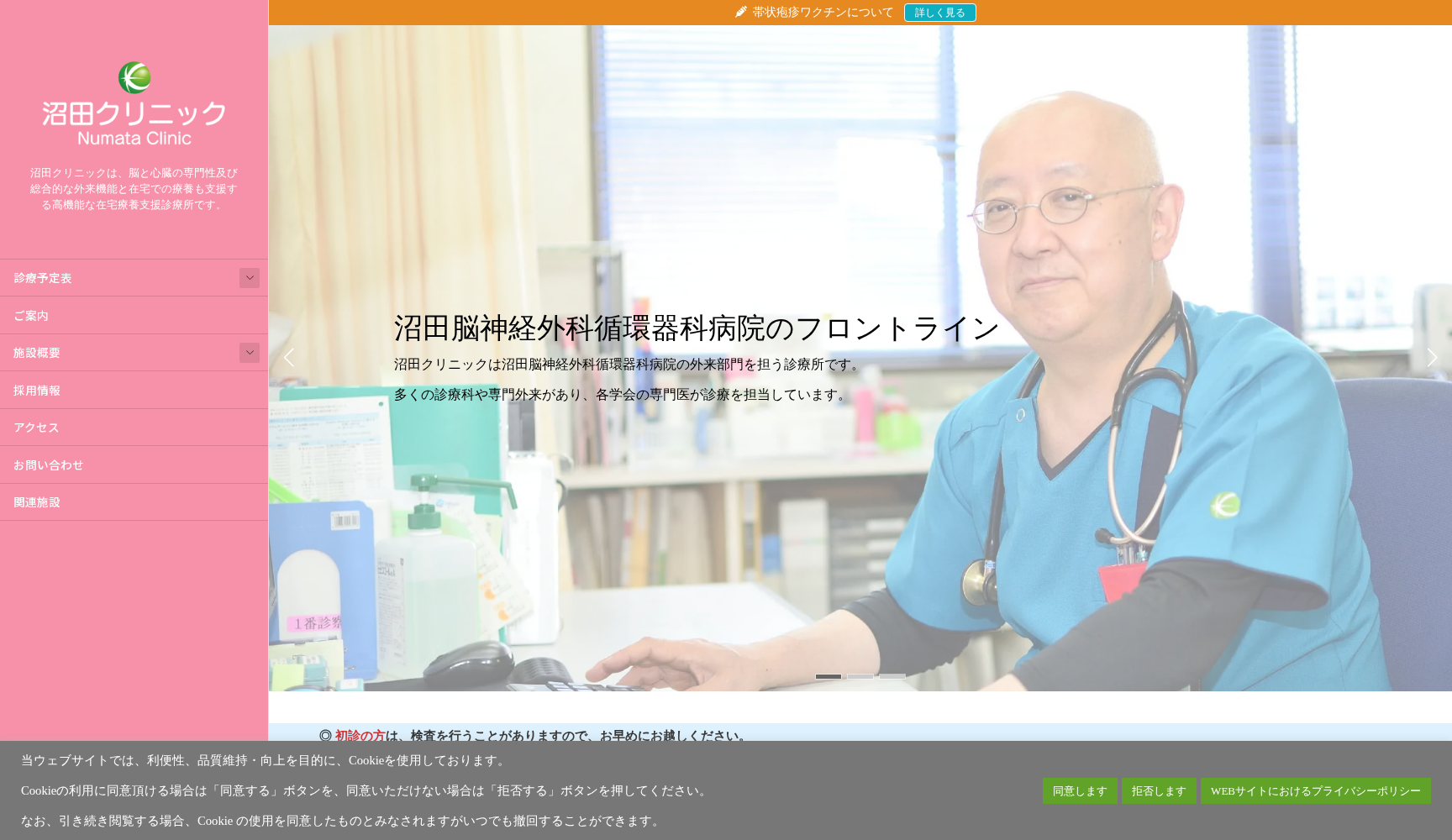Open the 関連施設 page
Viewport: 1452px width, 840px height.
click(35, 501)
